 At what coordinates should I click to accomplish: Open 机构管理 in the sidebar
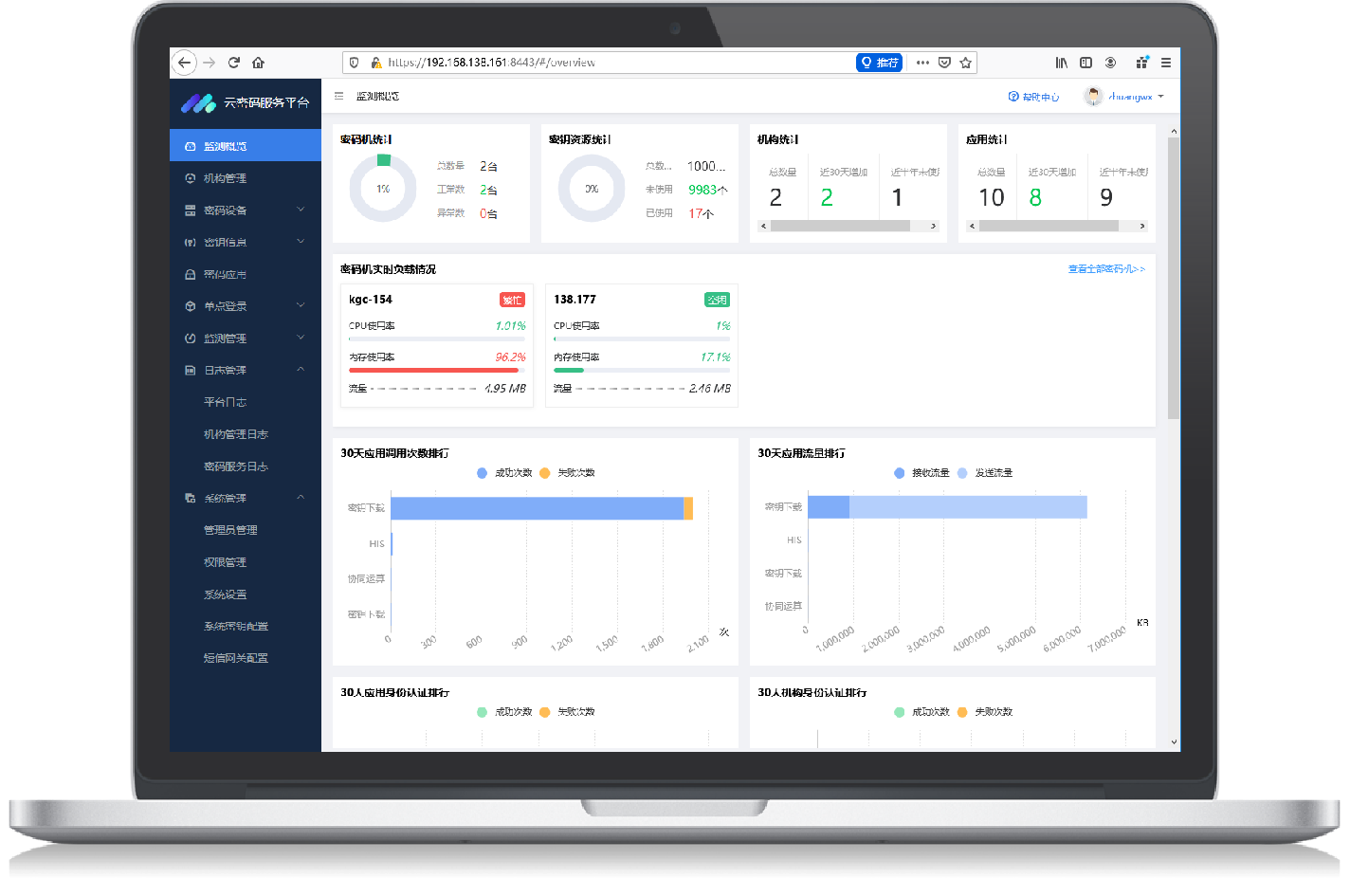click(225, 178)
